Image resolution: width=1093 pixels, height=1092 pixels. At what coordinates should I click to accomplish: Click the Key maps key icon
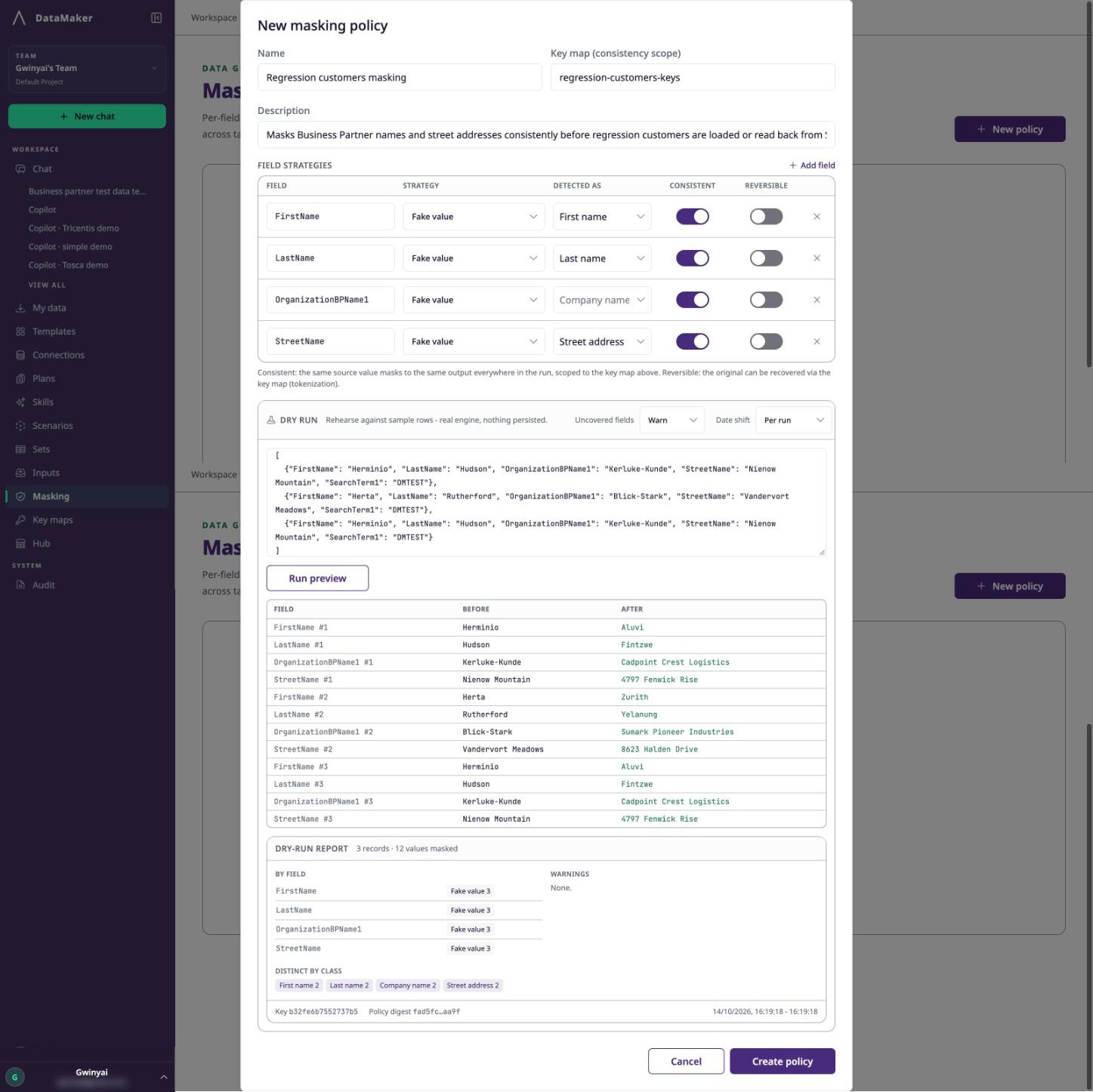pyautogui.click(x=20, y=520)
